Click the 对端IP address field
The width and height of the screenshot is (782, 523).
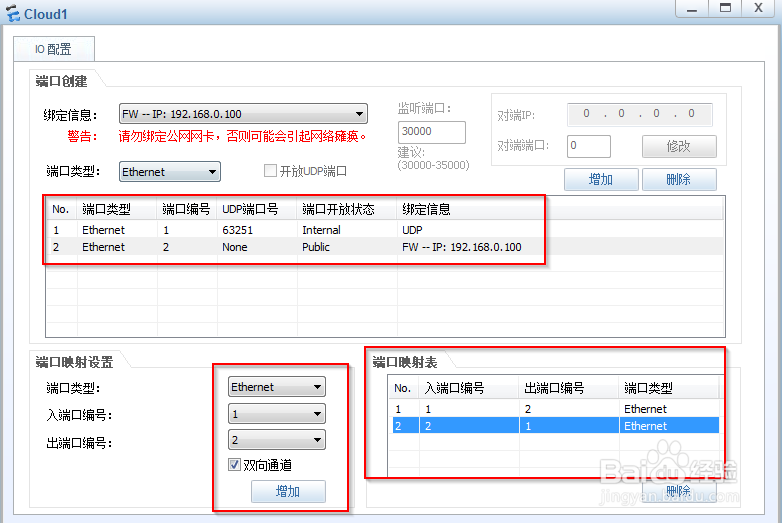coord(639,114)
